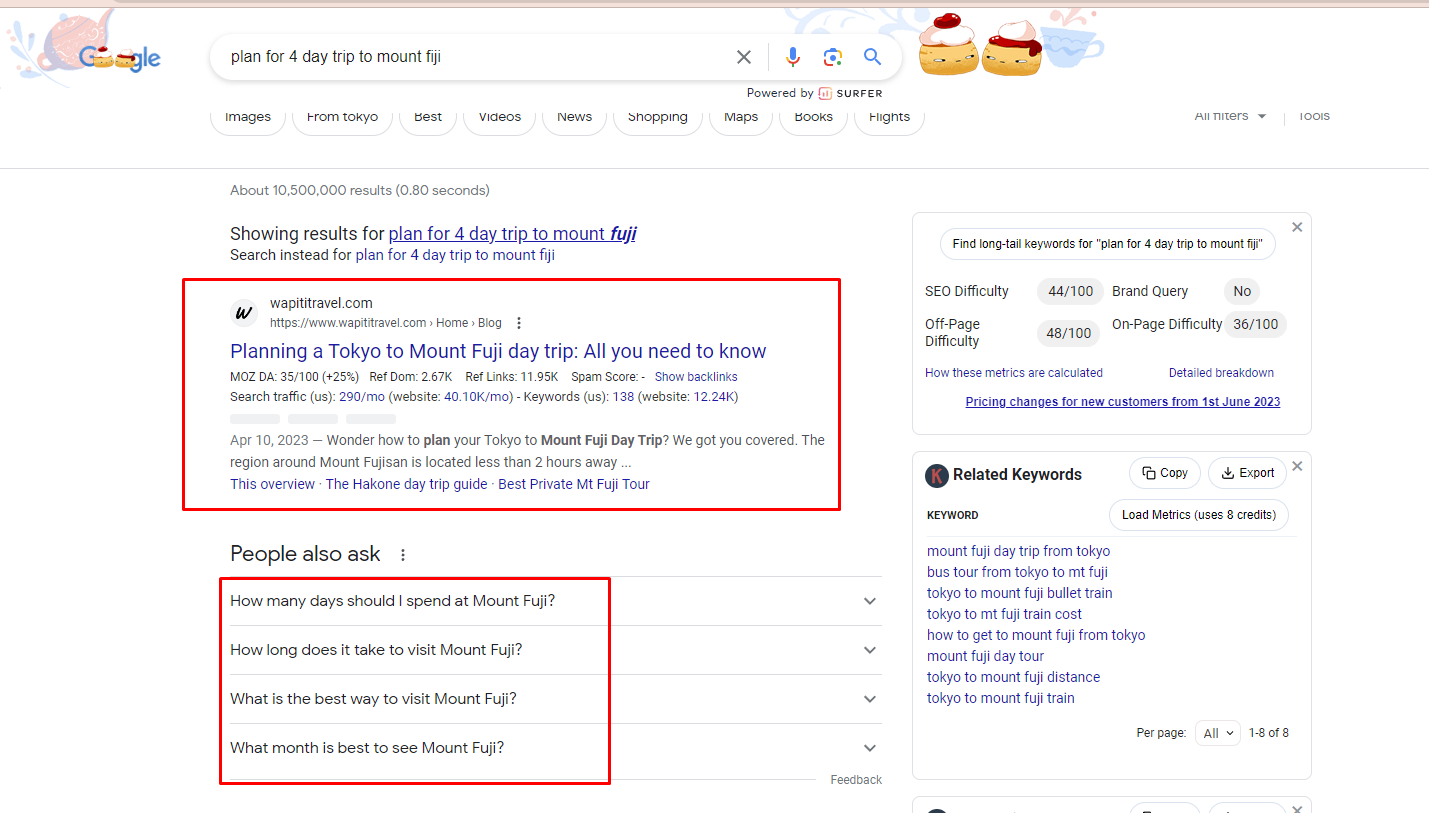Viewport: 1429px width, 813px height.
Task: Open keyword 'tokyo to mt fuji train cost'
Action: pyautogui.click(x=1004, y=614)
